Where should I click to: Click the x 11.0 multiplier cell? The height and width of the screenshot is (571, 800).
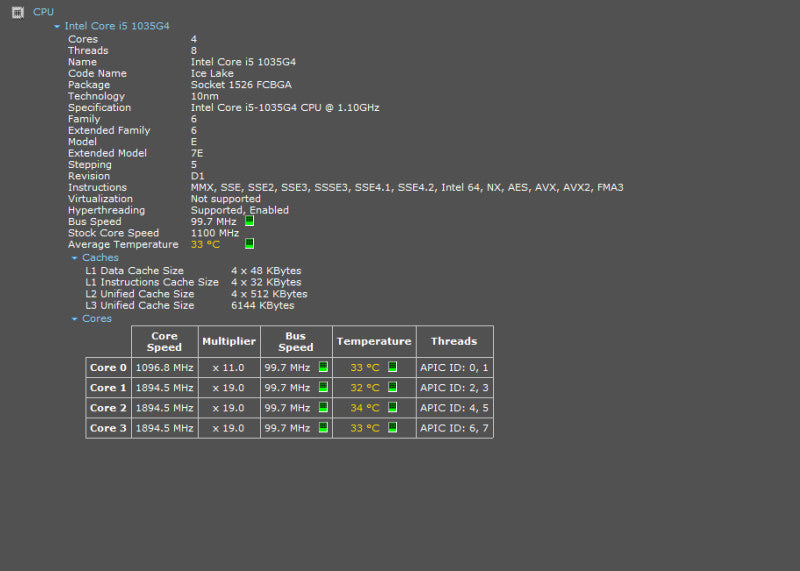229,367
